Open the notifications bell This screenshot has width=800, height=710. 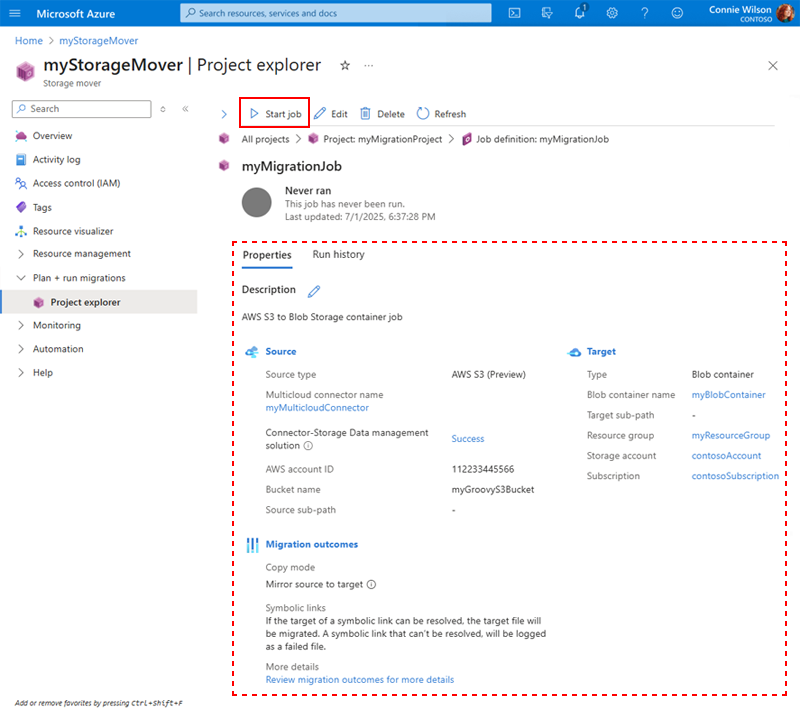tap(580, 12)
